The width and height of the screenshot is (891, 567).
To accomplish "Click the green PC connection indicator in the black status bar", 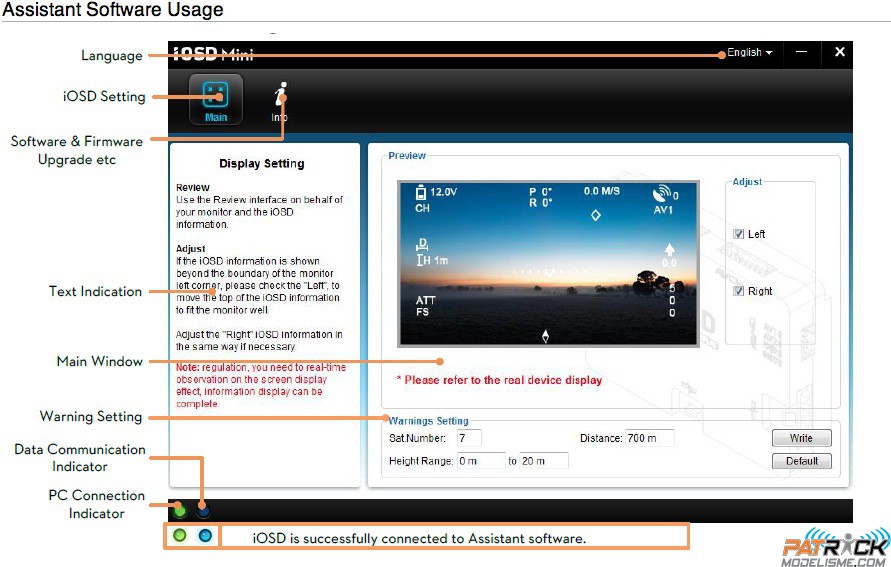I will 180,510.
